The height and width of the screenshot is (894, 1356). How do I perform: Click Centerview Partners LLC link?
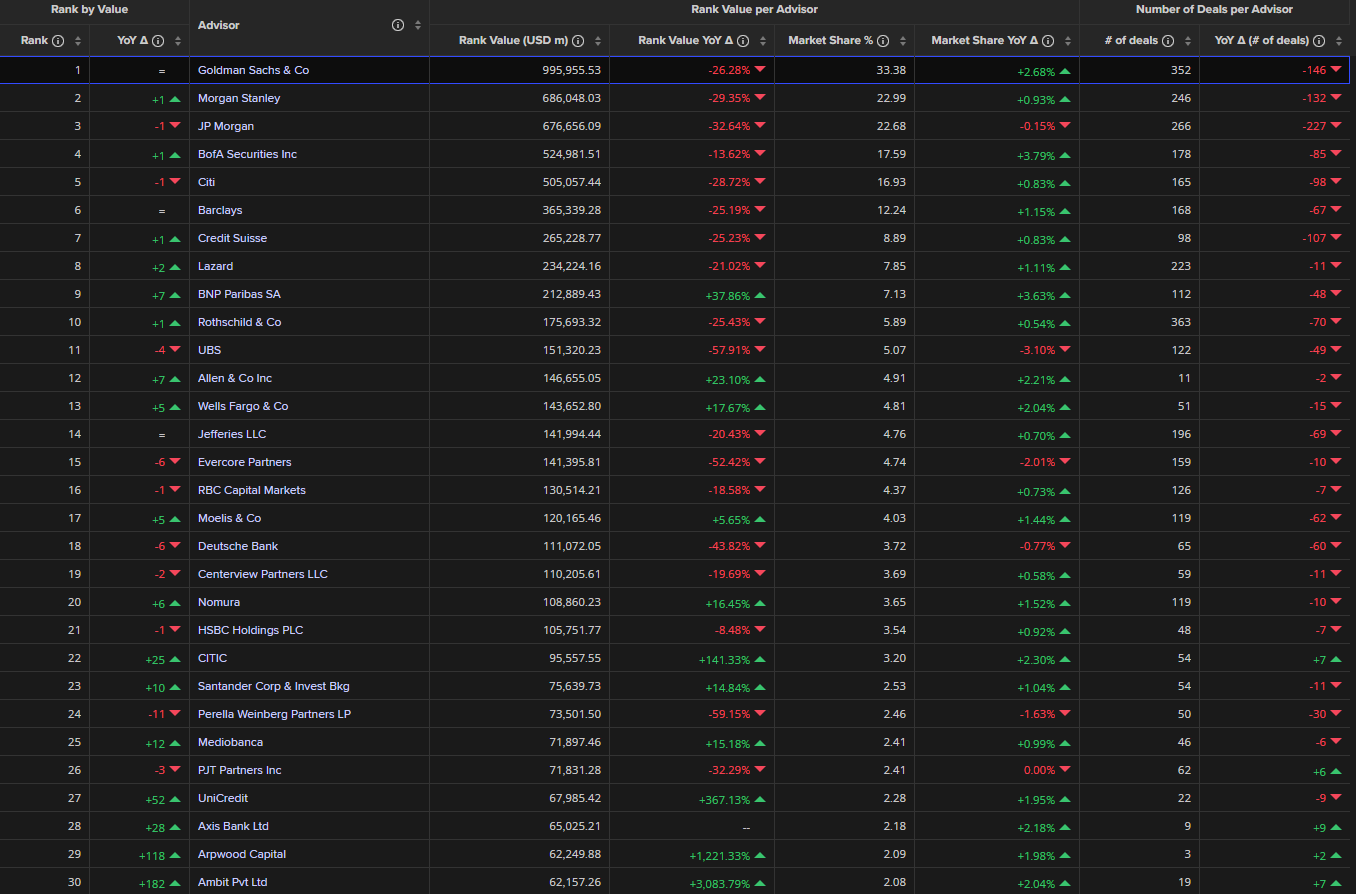pyautogui.click(x=263, y=574)
